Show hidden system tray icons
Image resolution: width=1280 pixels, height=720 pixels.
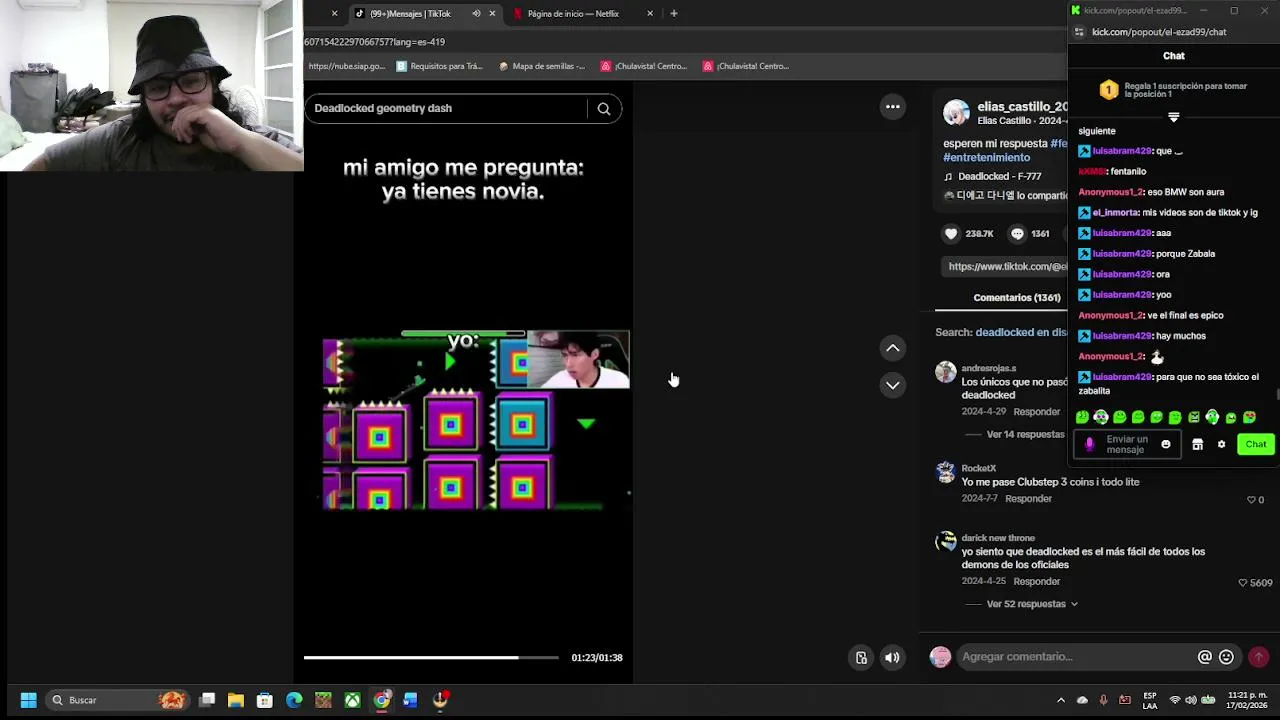tap(1061, 700)
